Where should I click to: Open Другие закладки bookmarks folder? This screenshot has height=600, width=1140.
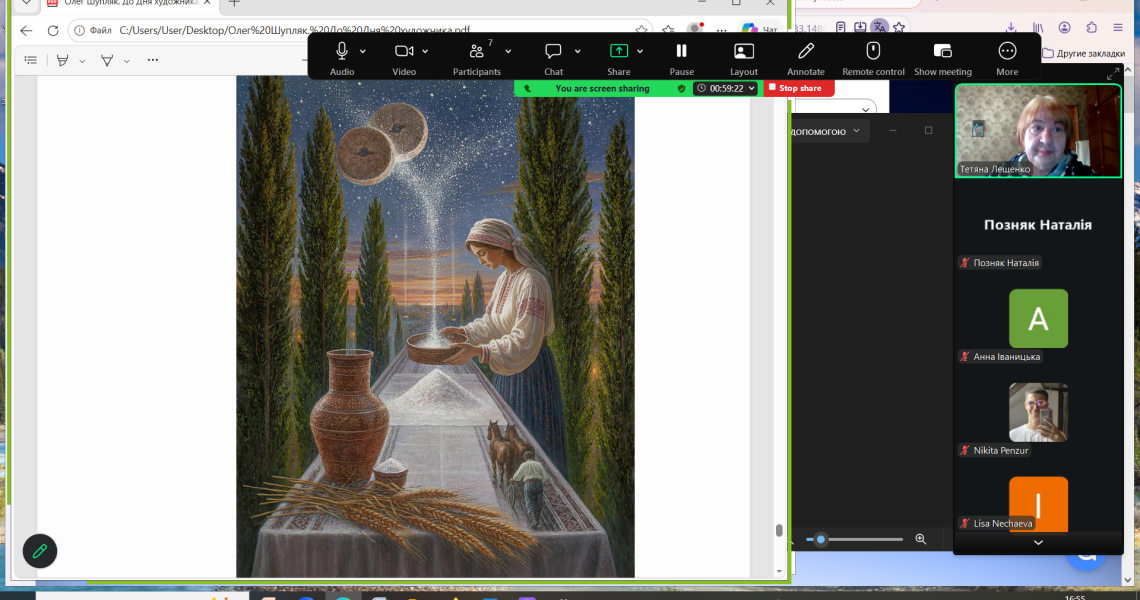coord(1083,53)
